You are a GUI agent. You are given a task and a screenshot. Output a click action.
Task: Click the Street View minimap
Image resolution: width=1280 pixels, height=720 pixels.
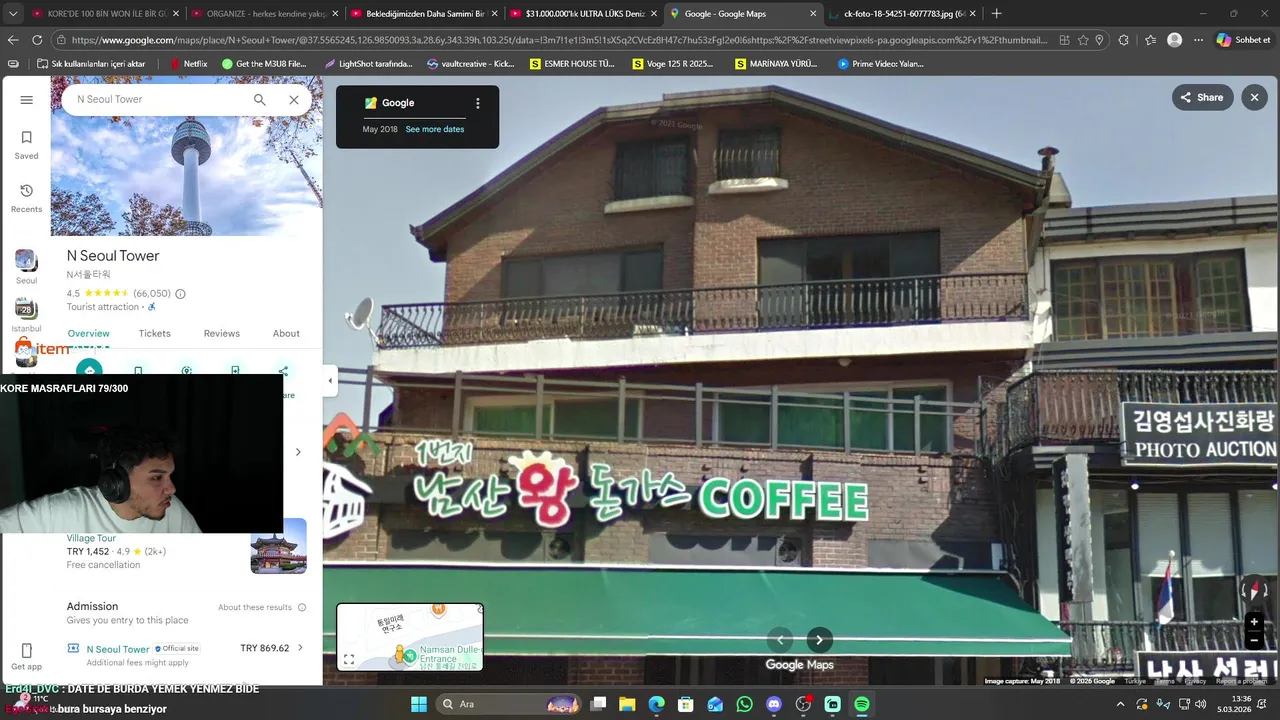[410, 637]
